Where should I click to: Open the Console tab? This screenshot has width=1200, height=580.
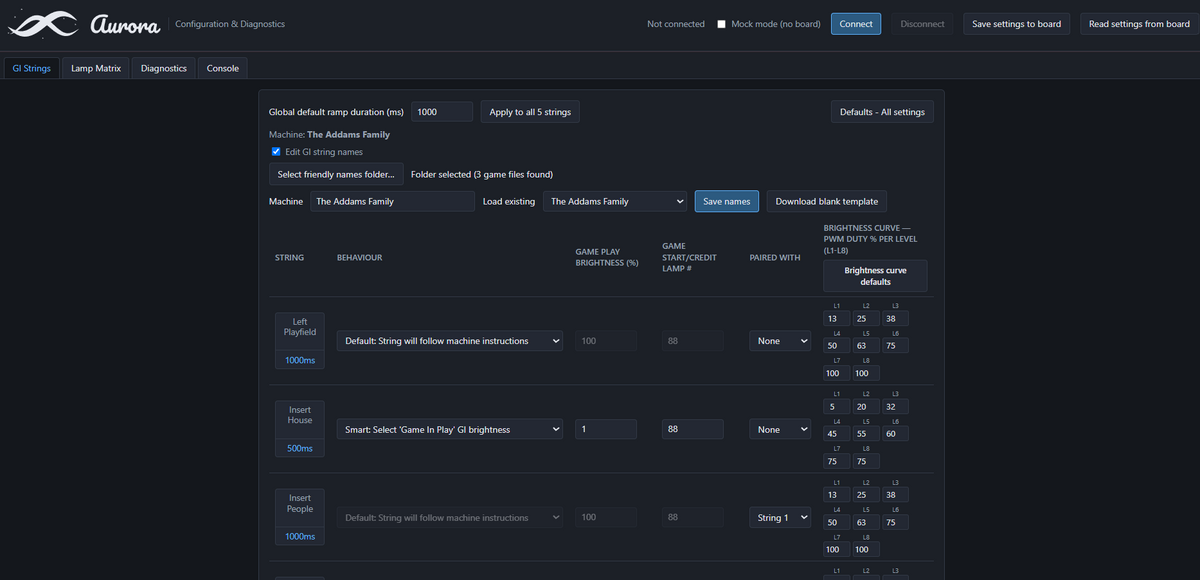tap(223, 68)
